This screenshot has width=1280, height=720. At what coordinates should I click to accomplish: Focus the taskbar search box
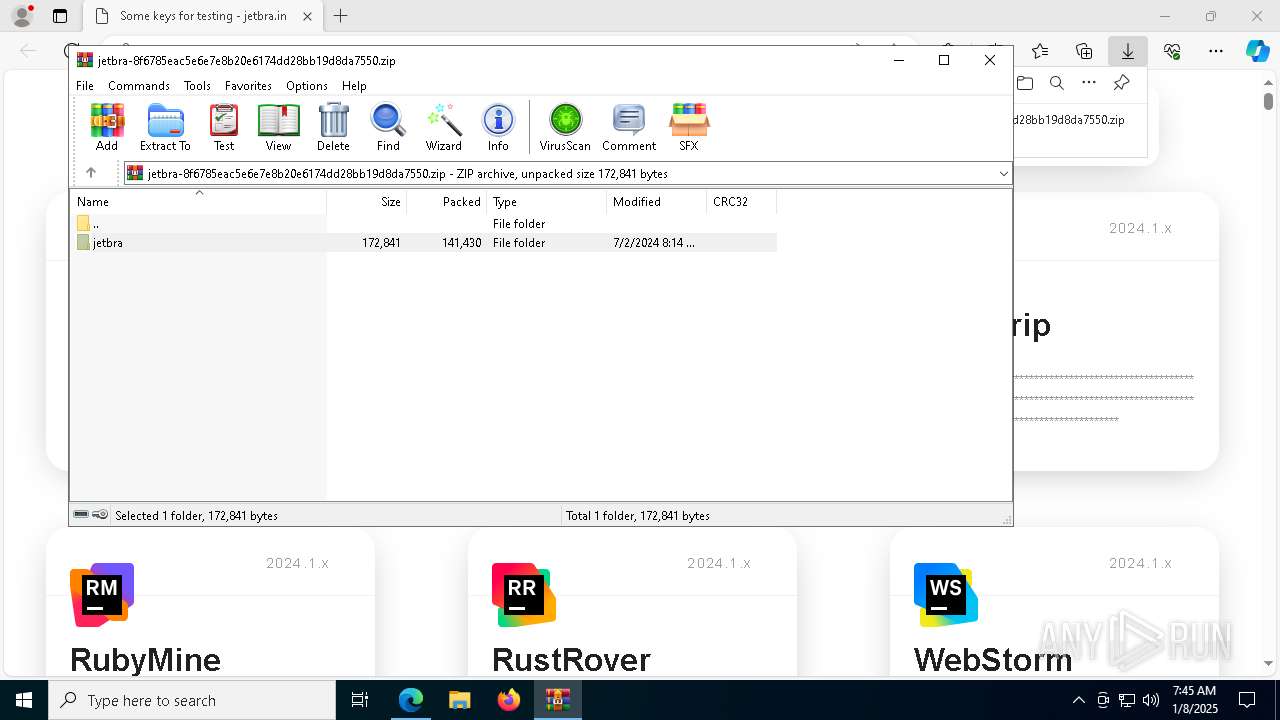192,700
